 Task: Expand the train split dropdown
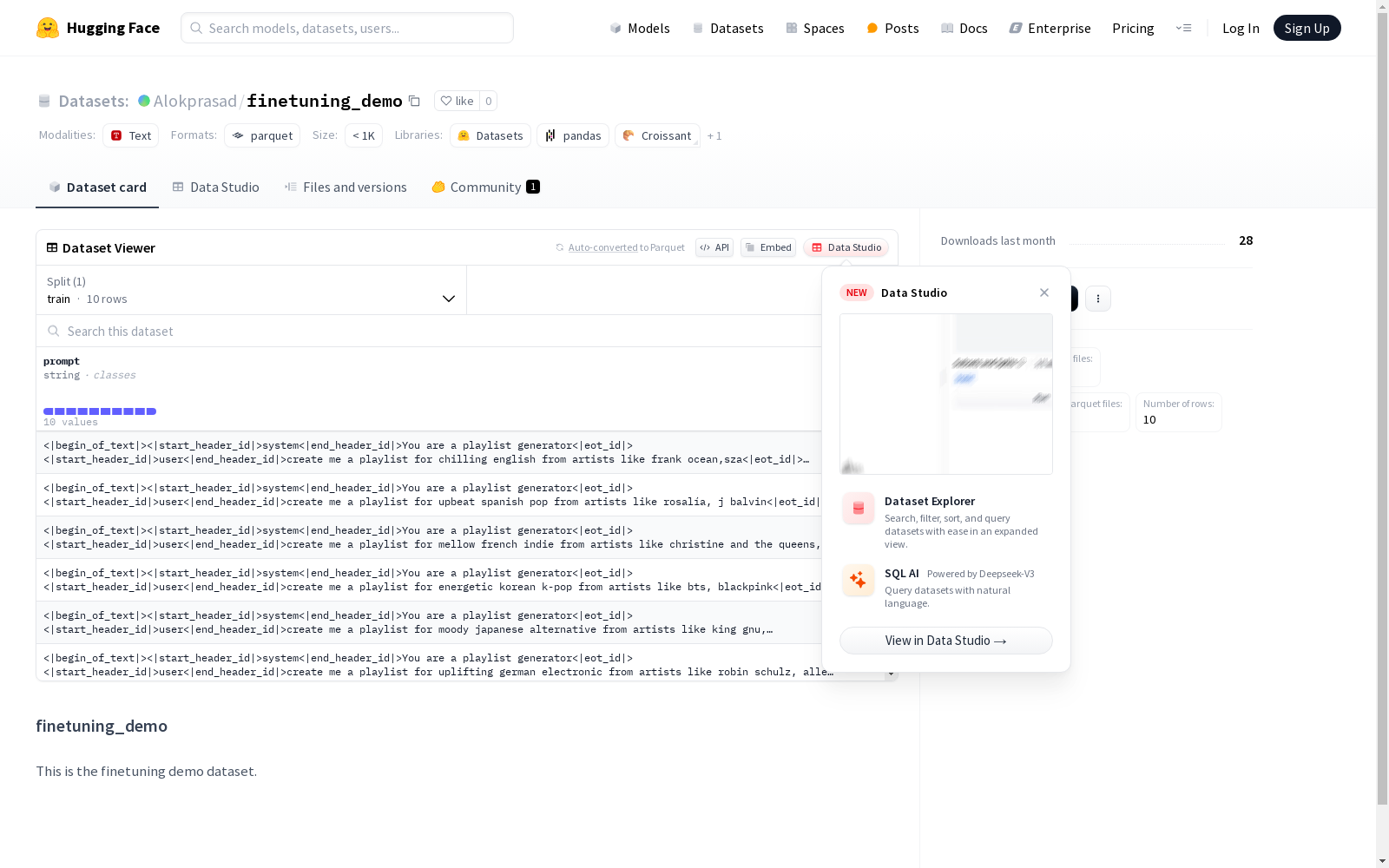pyautogui.click(x=251, y=290)
